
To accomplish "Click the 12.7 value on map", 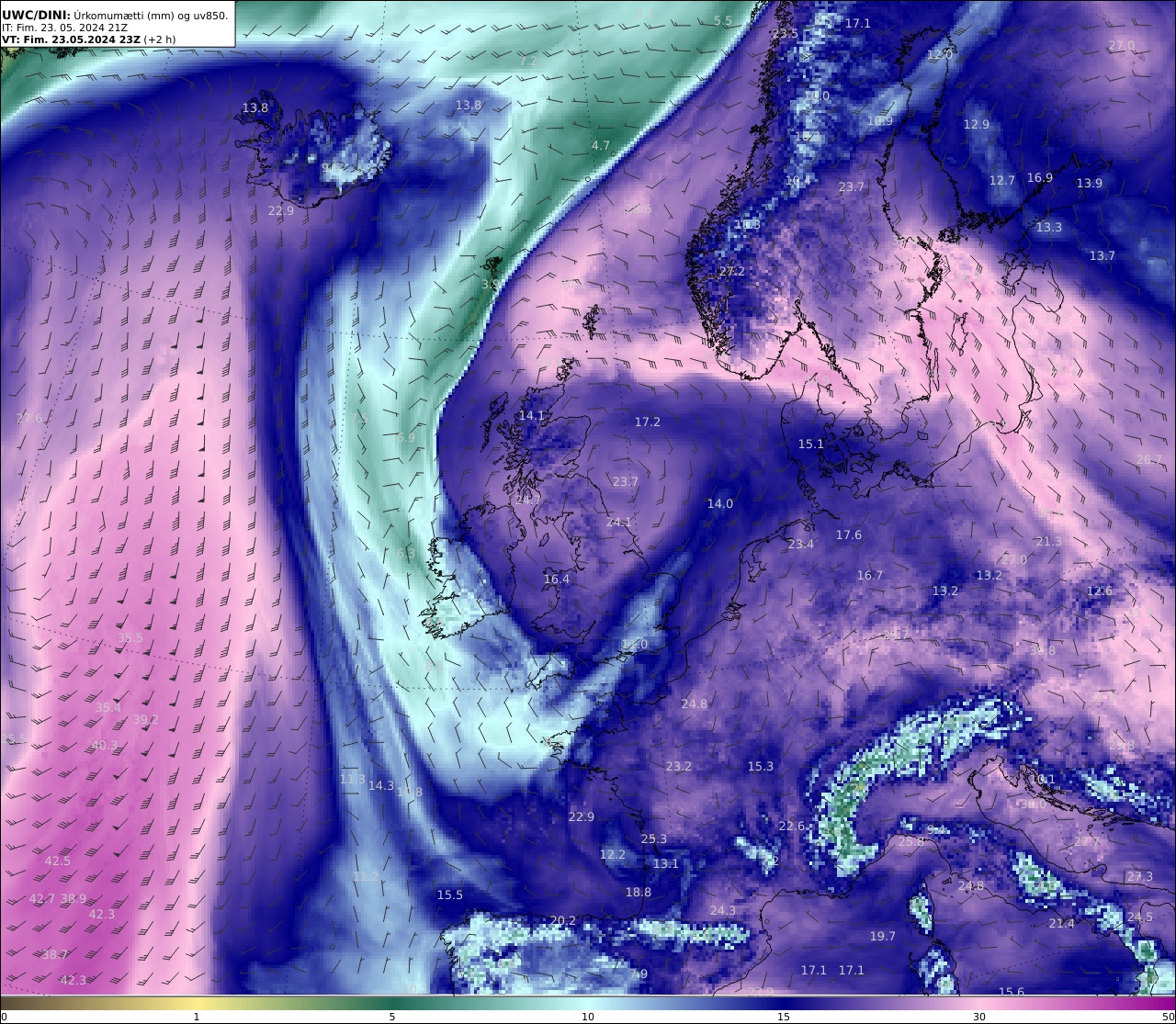I will coord(1002,181).
